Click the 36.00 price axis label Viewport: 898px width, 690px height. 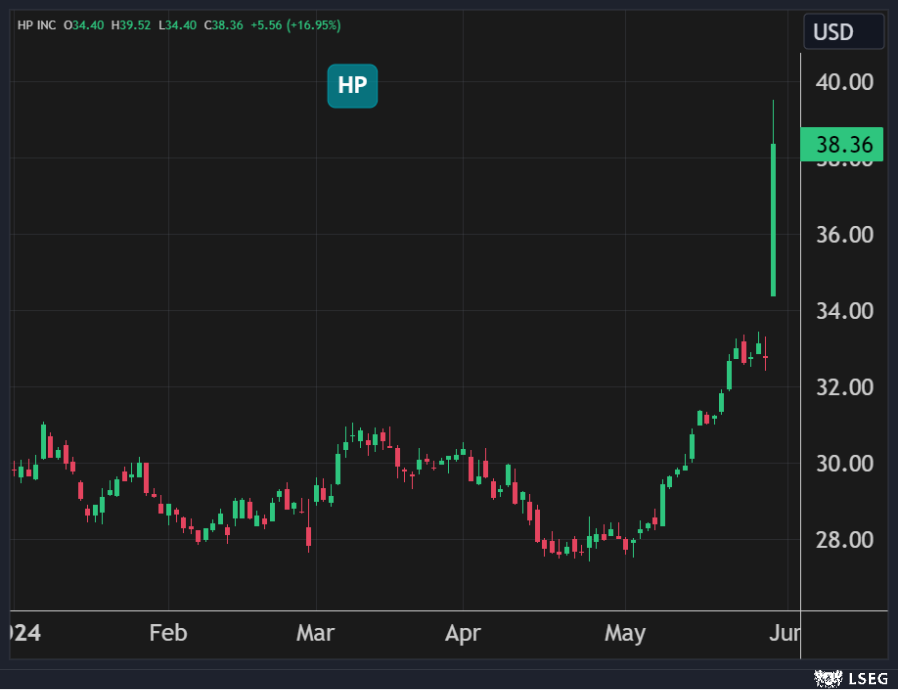tap(847, 235)
